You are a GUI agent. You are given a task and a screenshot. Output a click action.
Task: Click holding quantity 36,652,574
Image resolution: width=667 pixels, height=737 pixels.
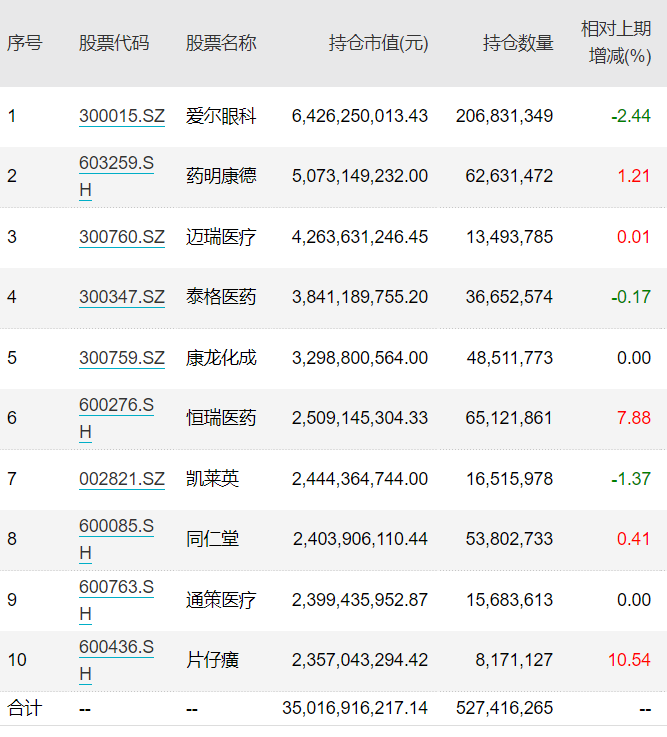pos(510,297)
